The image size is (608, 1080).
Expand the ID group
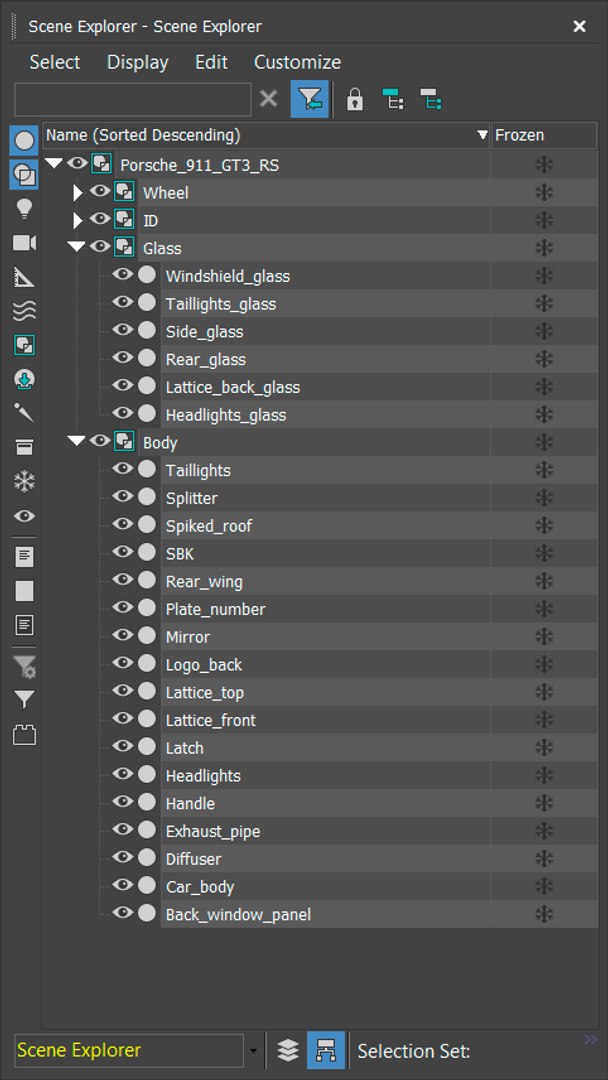coord(77,220)
